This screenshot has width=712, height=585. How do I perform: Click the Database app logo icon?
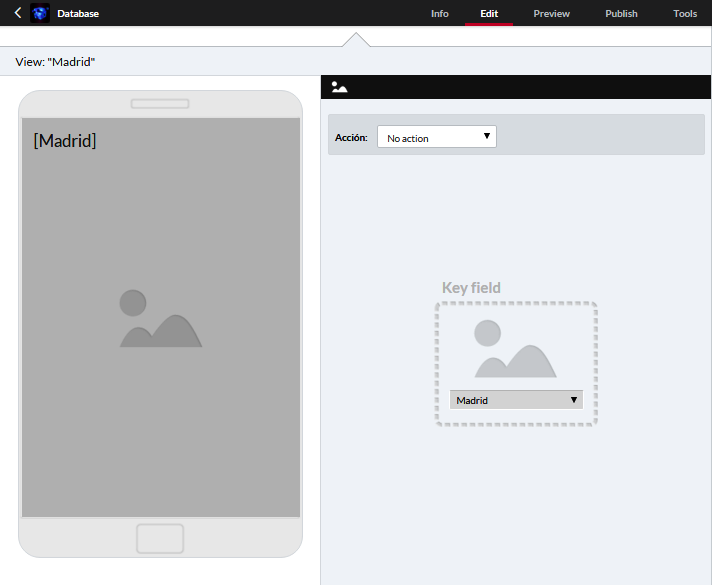[x=40, y=13]
